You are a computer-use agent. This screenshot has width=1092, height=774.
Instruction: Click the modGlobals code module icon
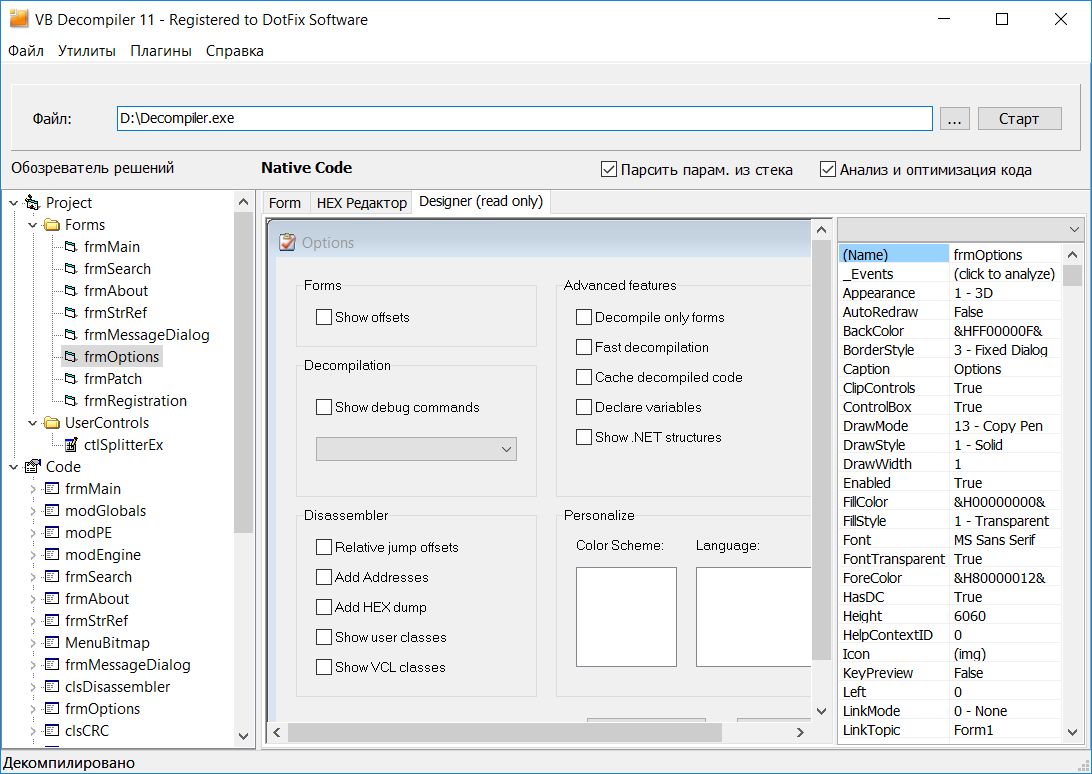tap(52, 511)
